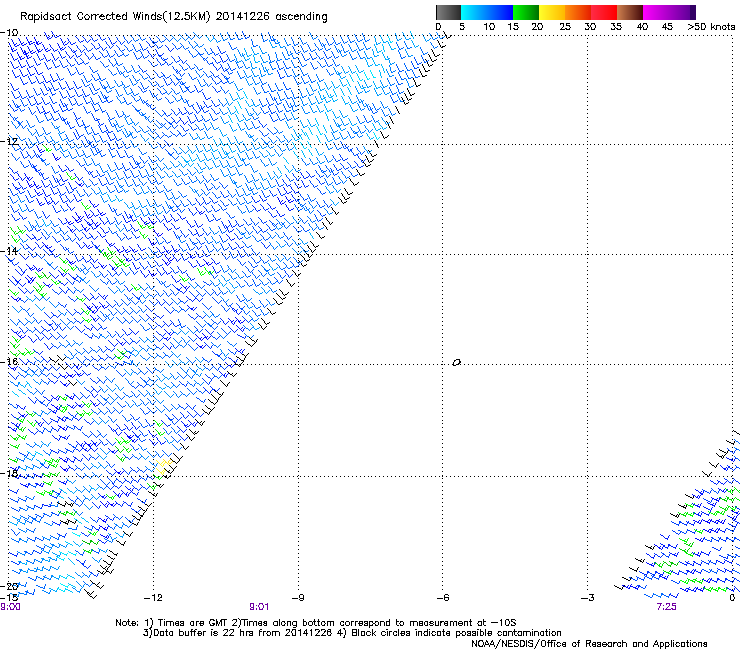The width and height of the screenshot is (740, 650).
Task: Click the latitude label '-16' on left axis
Action: click(9, 362)
